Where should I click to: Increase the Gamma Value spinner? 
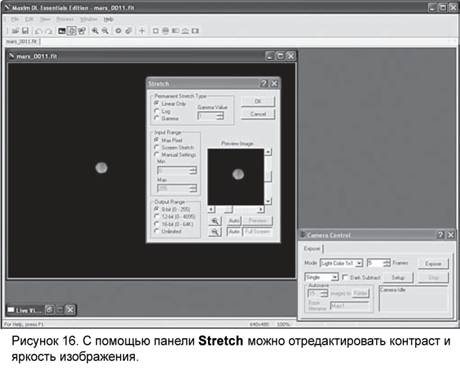(x=220, y=114)
